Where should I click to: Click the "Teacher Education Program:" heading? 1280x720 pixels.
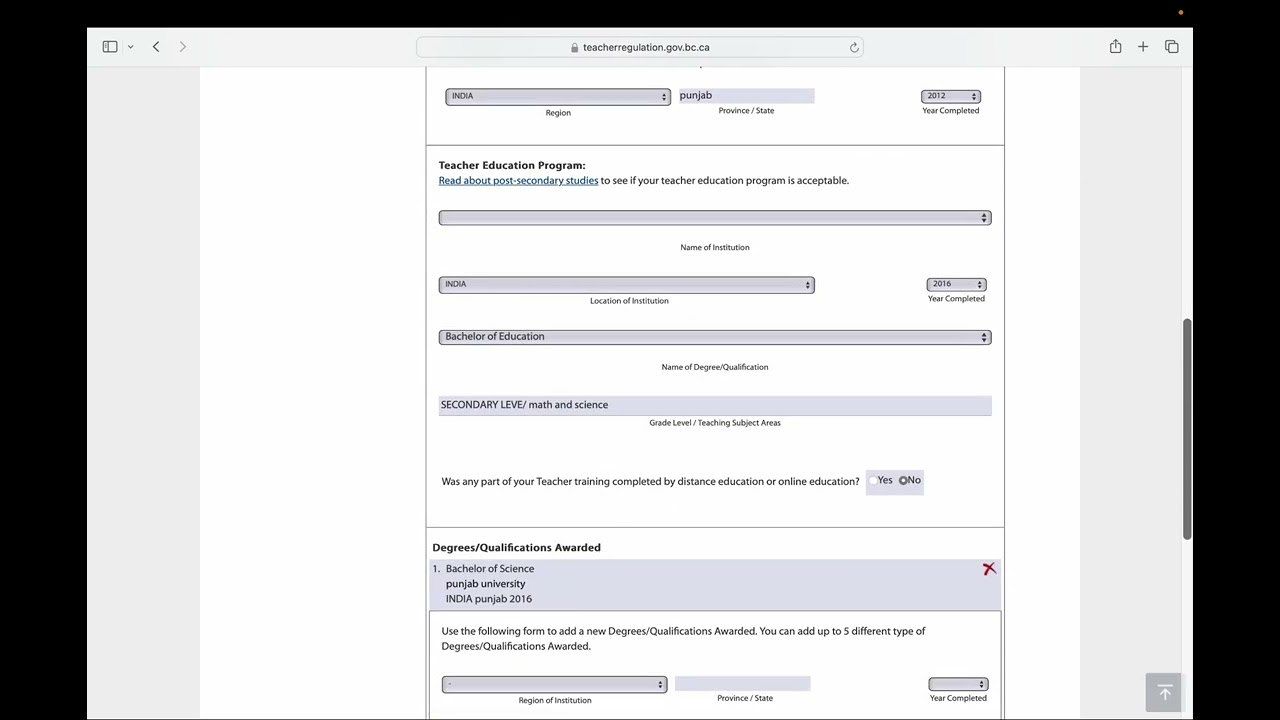(x=511, y=166)
